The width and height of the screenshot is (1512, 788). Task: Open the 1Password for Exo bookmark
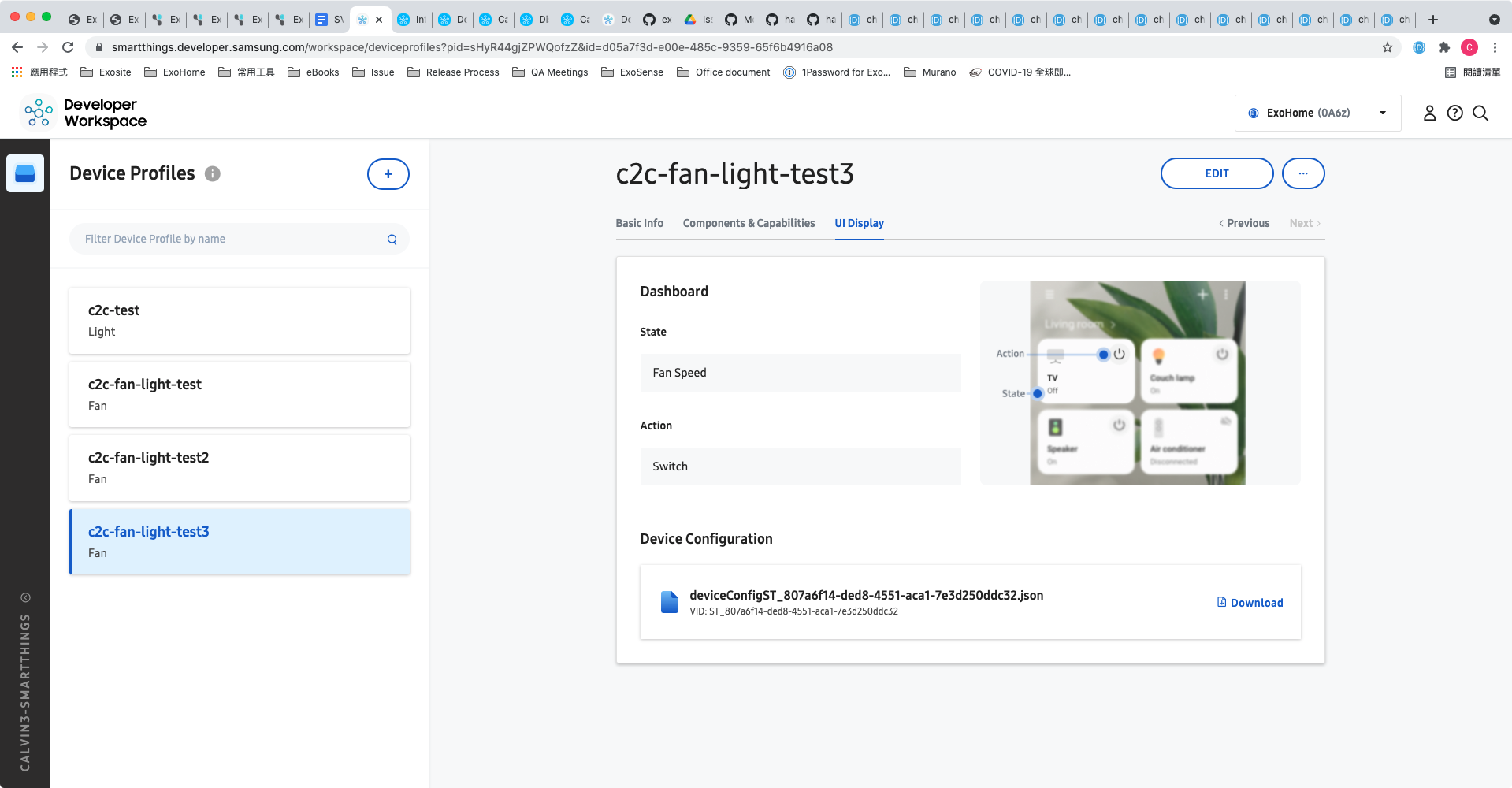tap(837, 72)
